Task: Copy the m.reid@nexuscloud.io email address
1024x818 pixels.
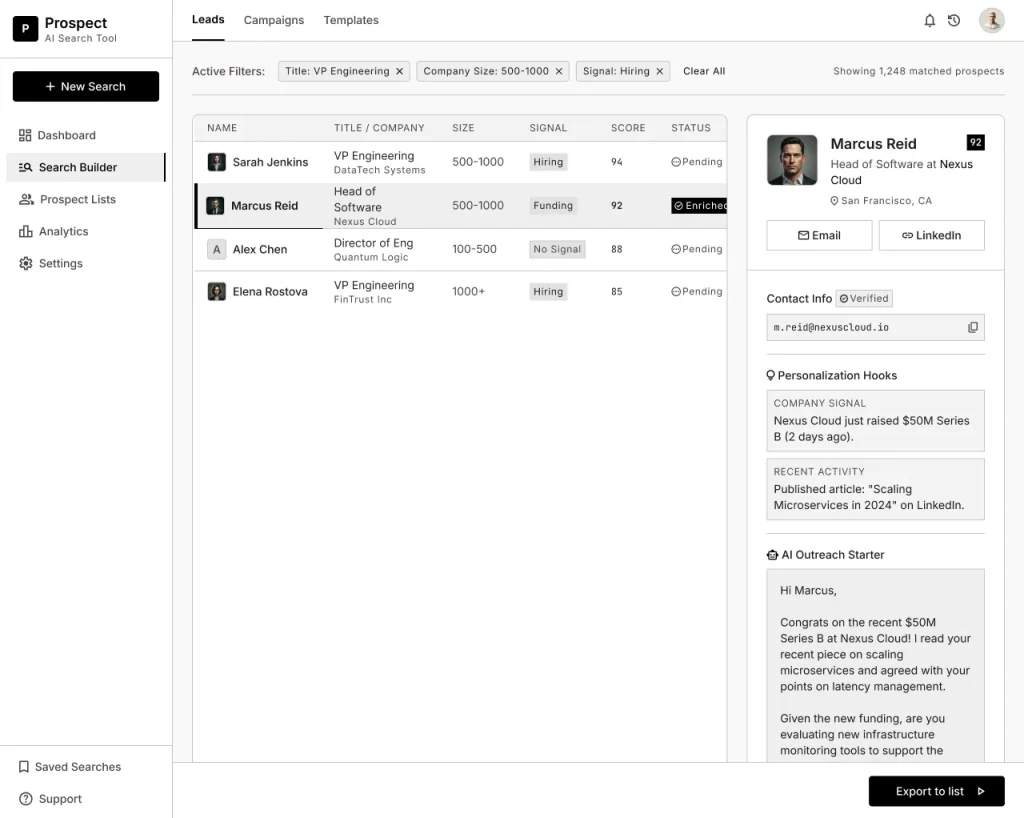Action: [x=972, y=327]
